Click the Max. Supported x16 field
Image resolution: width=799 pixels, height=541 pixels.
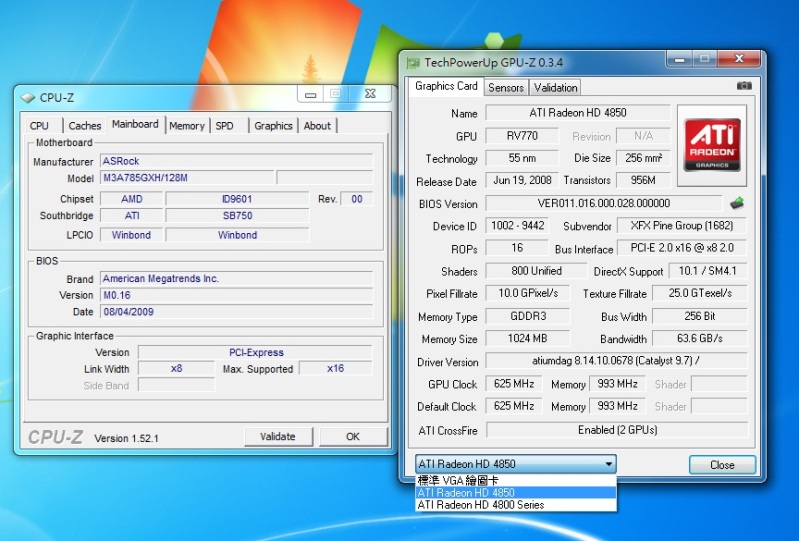pos(336,369)
